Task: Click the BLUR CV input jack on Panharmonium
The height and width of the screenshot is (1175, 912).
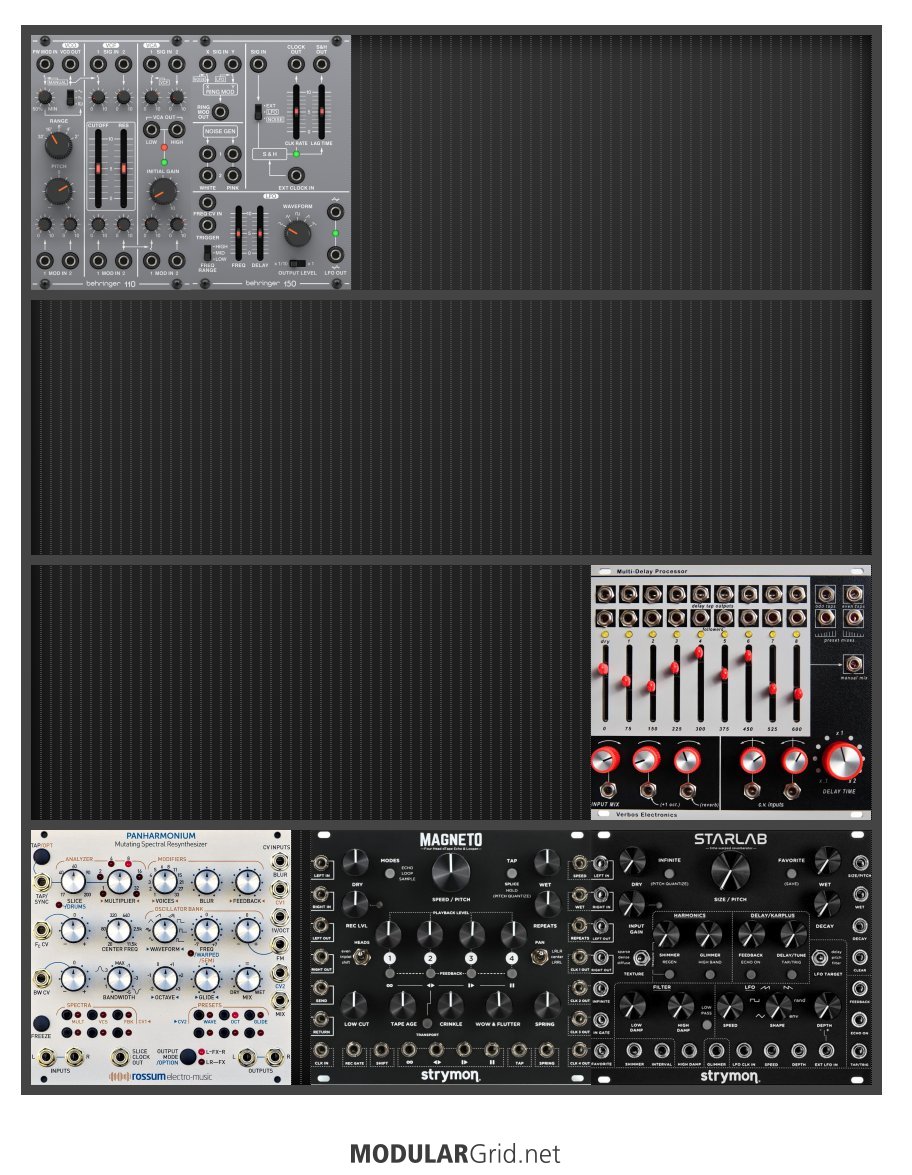Action: click(x=280, y=863)
